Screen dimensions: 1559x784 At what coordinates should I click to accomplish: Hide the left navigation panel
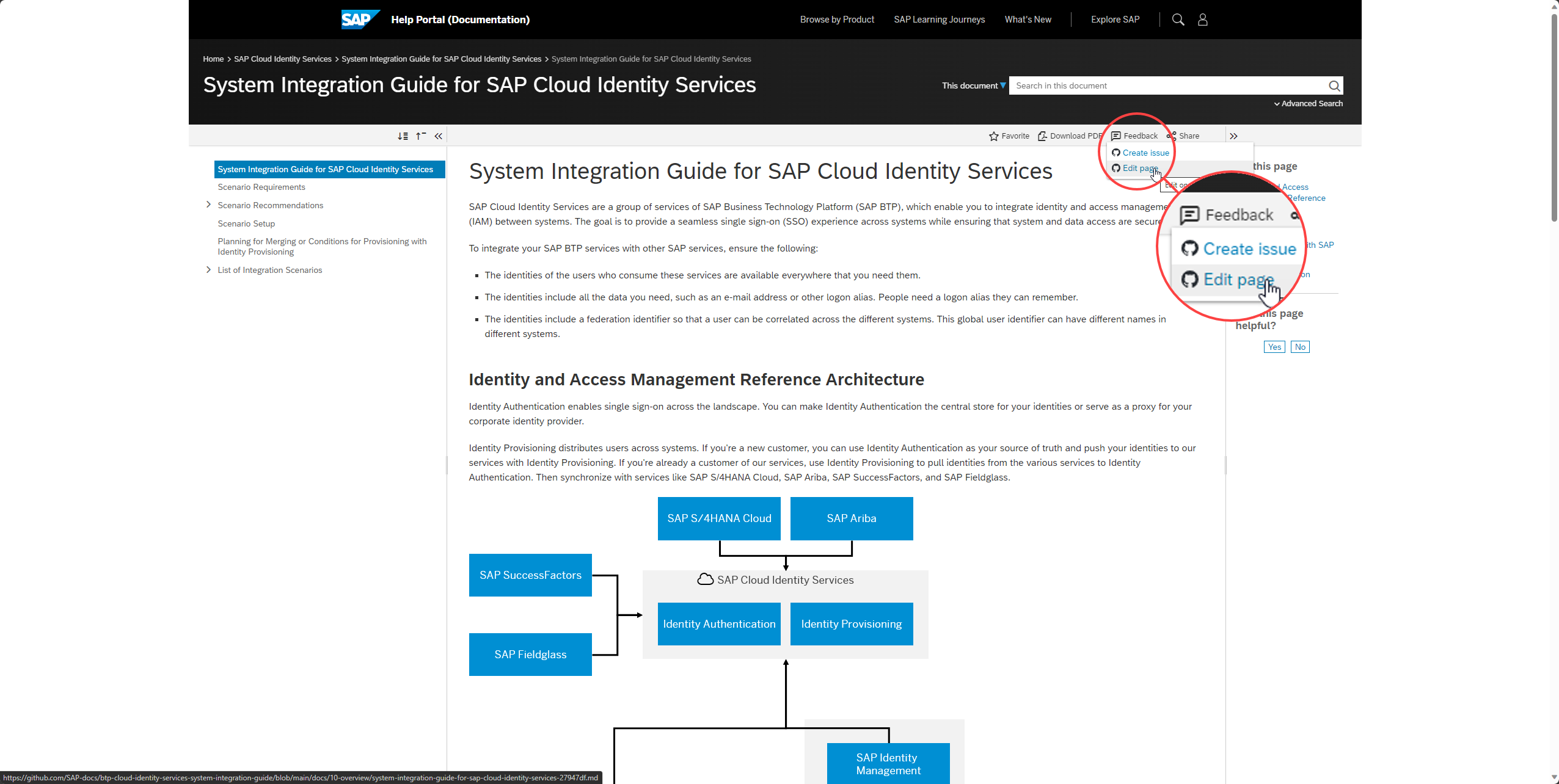click(438, 136)
